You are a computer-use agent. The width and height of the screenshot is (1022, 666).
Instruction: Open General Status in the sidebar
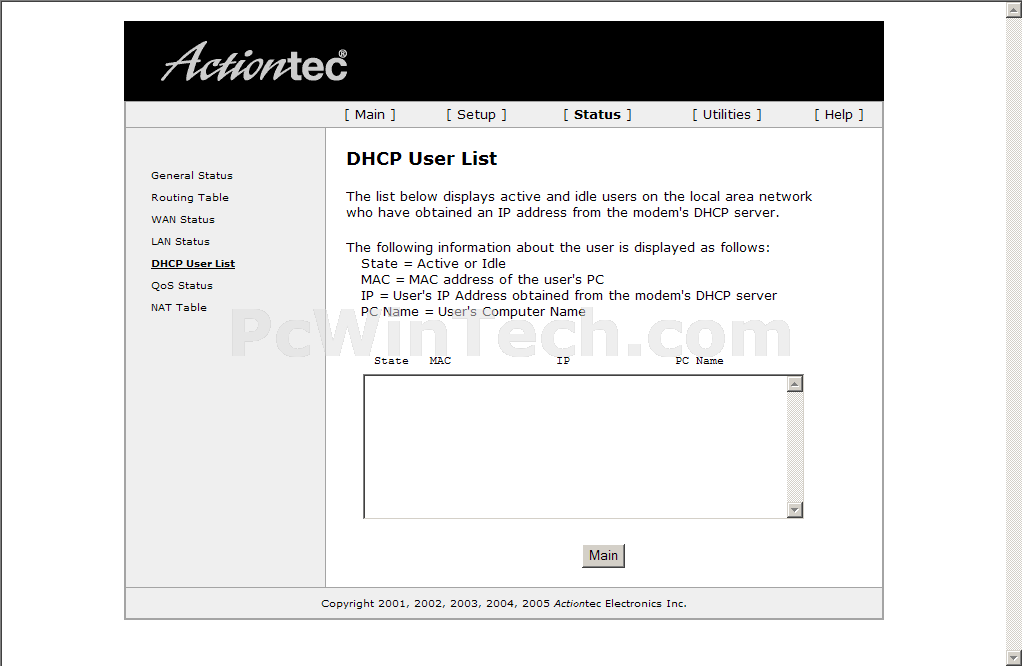point(192,175)
